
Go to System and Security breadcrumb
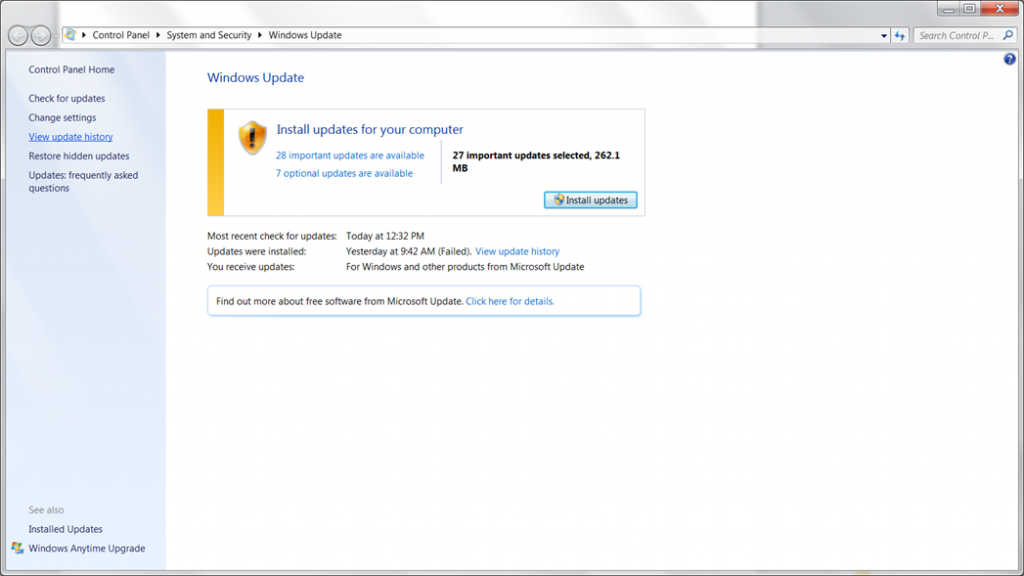tap(209, 35)
